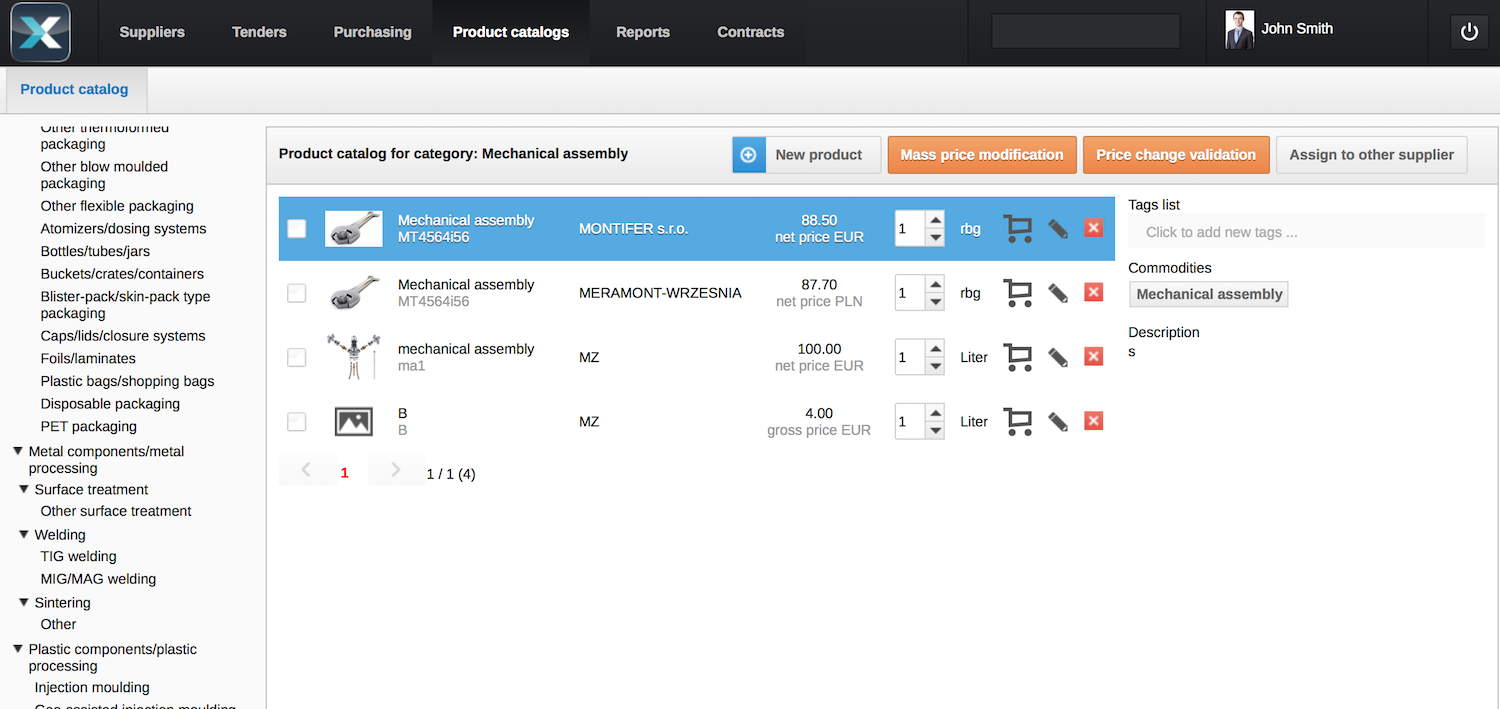The image size is (1500, 709).
Task: Collapse the Surface treatment tree node
Action: (x=24, y=489)
